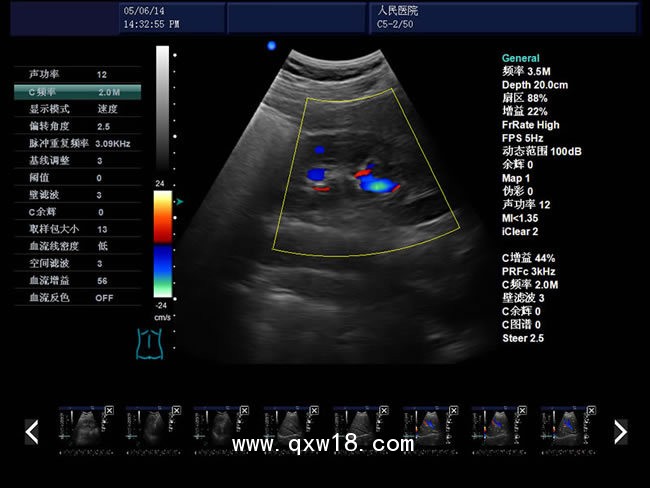This screenshot has height=488, width=650.
Task: Select the 显示模式 速度 row
Action: coord(78,109)
